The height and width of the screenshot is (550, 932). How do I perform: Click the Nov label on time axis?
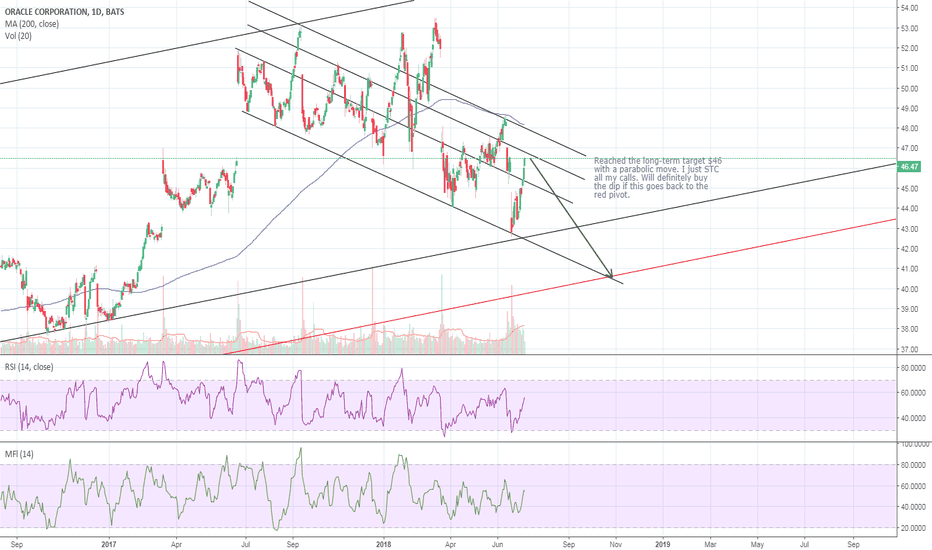coord(616,544)
